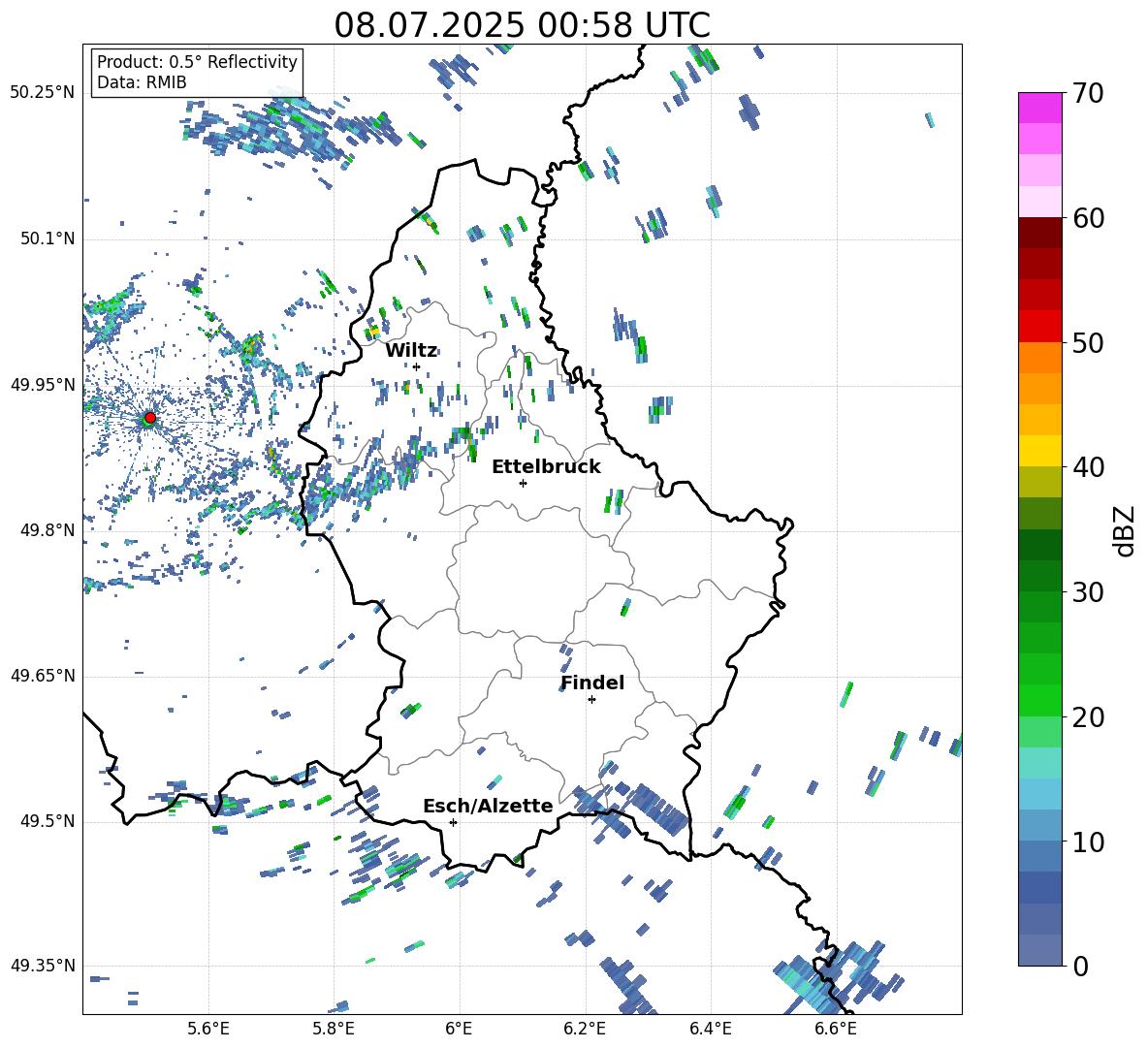Click the 20 tick label on colorbar
The height and width of the screenshot is (1048, 1148).
click(1088, 717)
